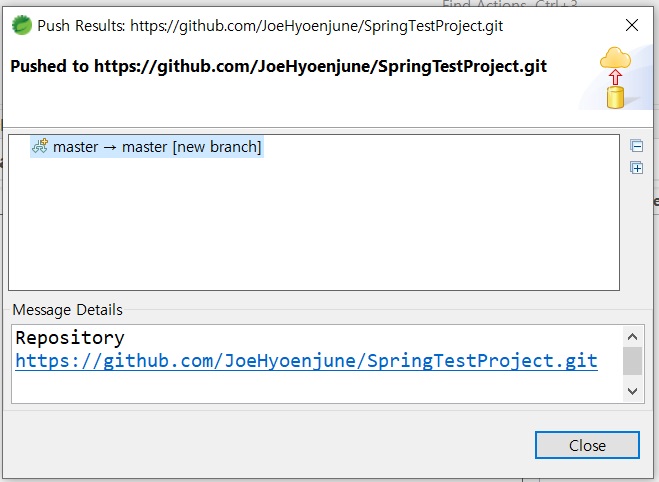Open the SpringTestProject.git repository link
The width and height of the screenshot is (659, 482).
click(306, 361)
